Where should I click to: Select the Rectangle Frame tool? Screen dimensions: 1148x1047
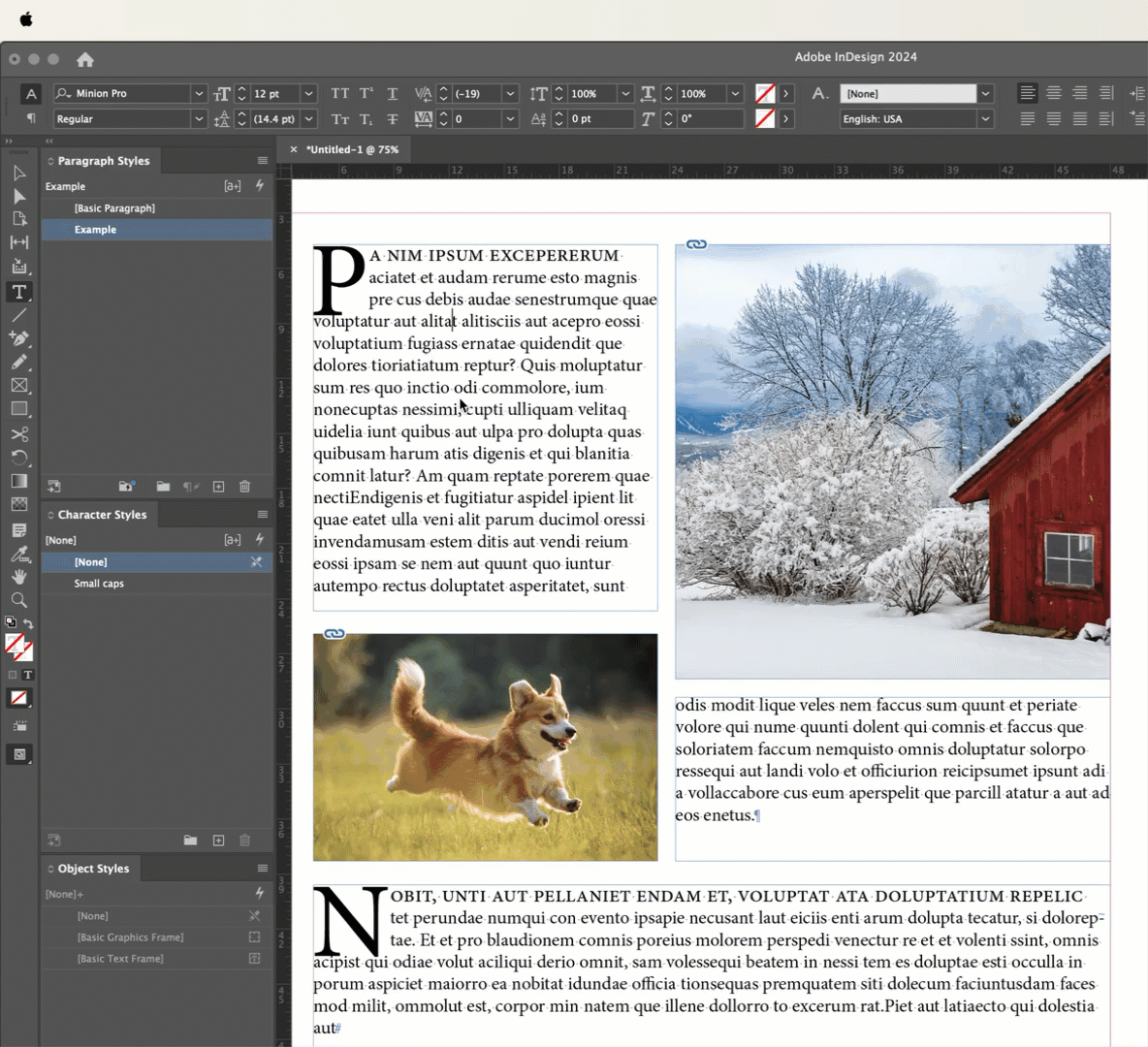coord(19,385)
